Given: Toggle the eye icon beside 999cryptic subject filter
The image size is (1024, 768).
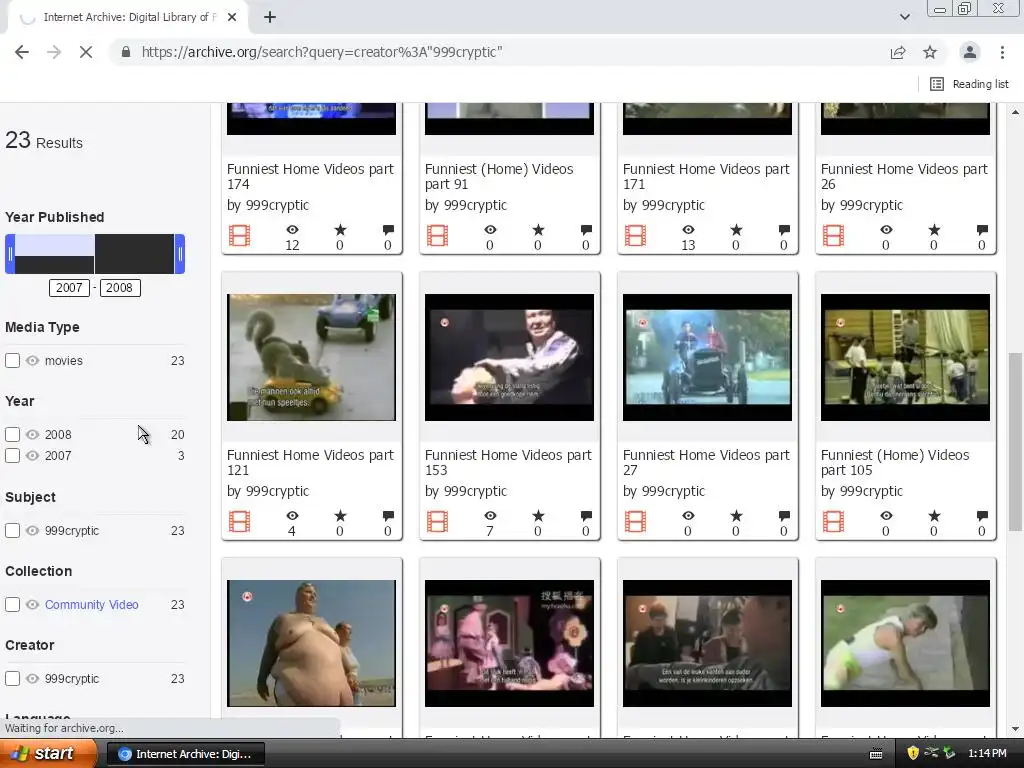Looking at the screenshot, I should 33,530.
